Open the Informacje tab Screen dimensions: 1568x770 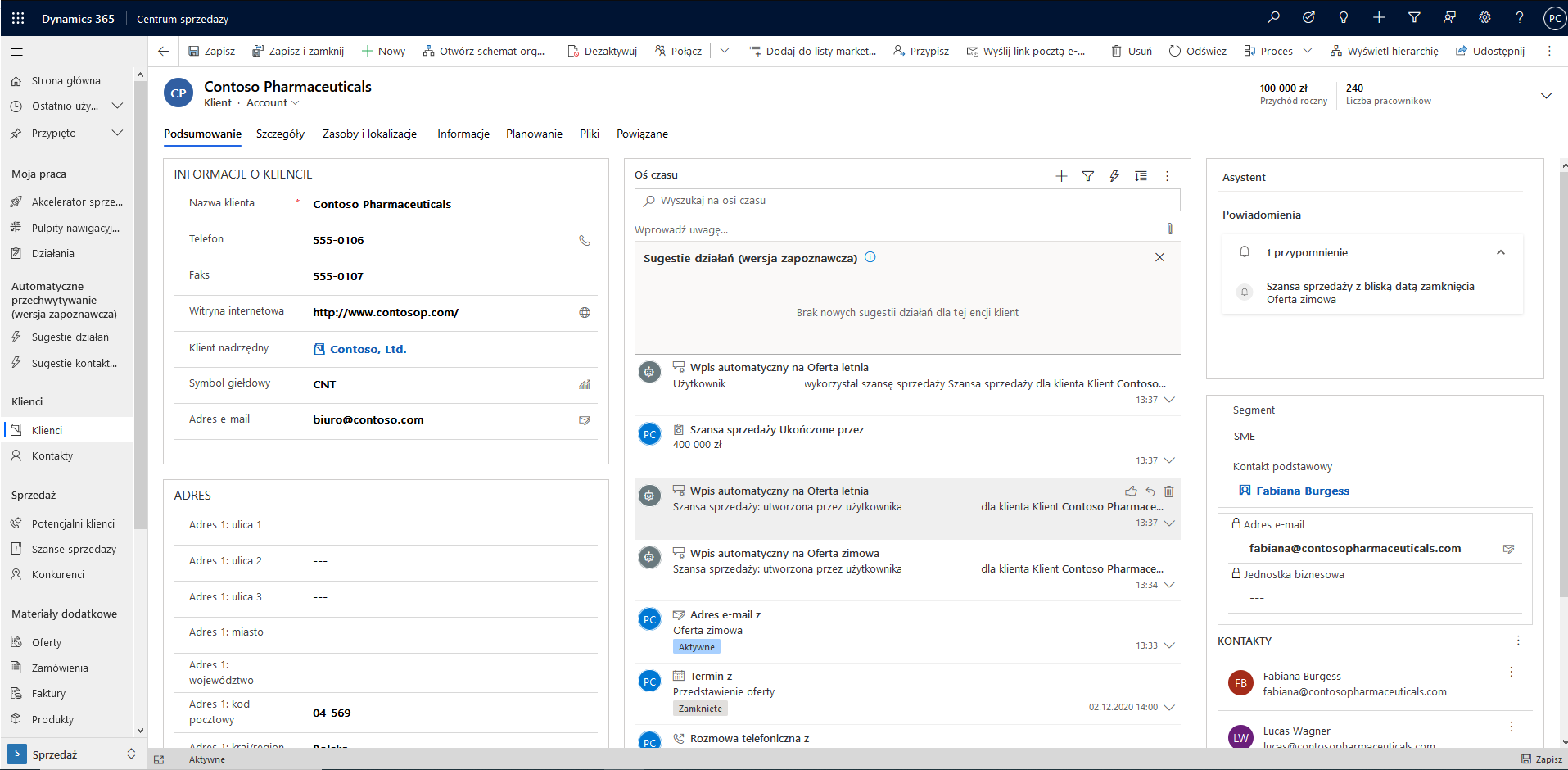[463, 134]
